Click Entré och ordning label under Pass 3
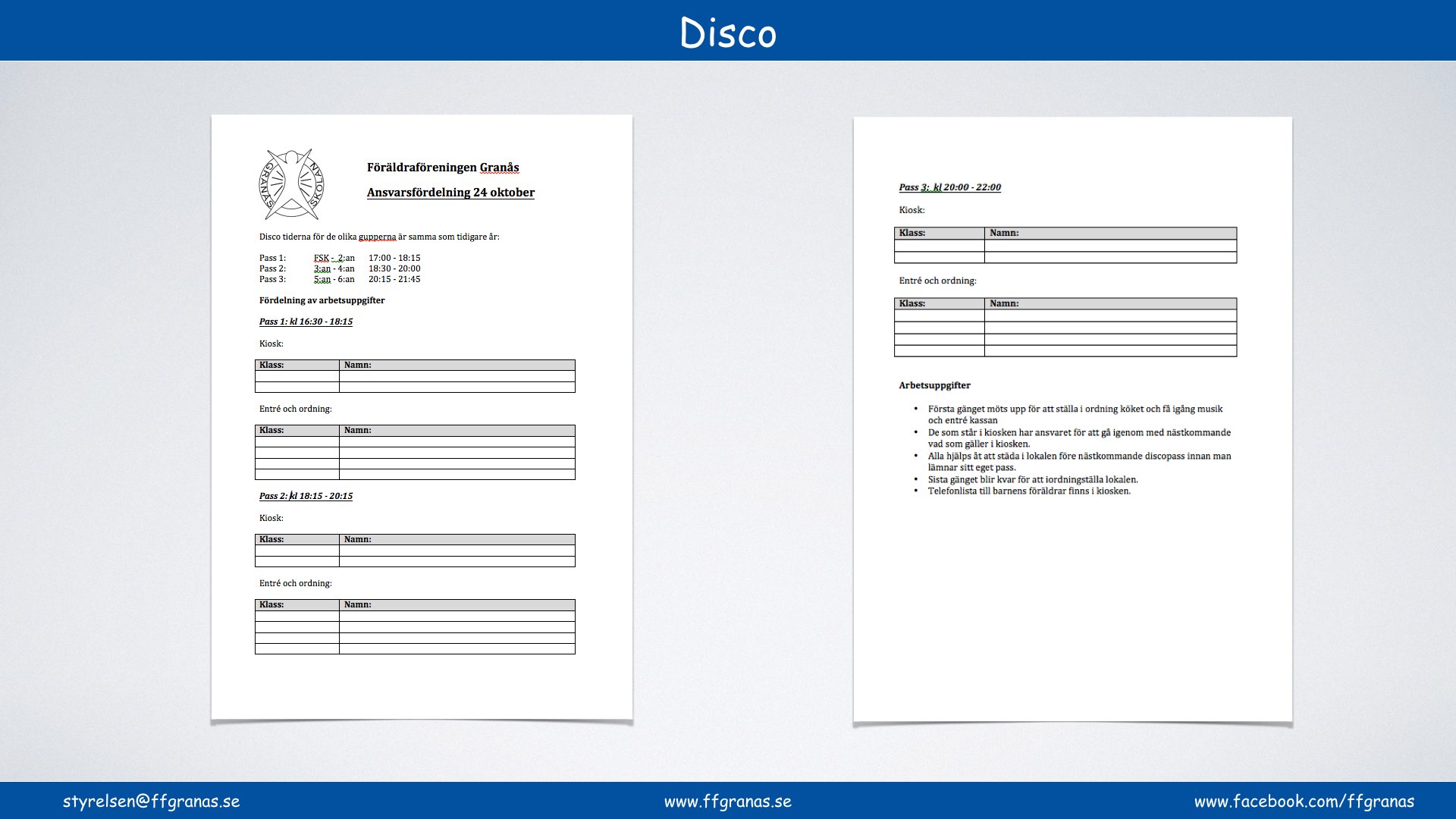Image resolution: width=1456 pixels, height=819 pixels. (937, 281)
